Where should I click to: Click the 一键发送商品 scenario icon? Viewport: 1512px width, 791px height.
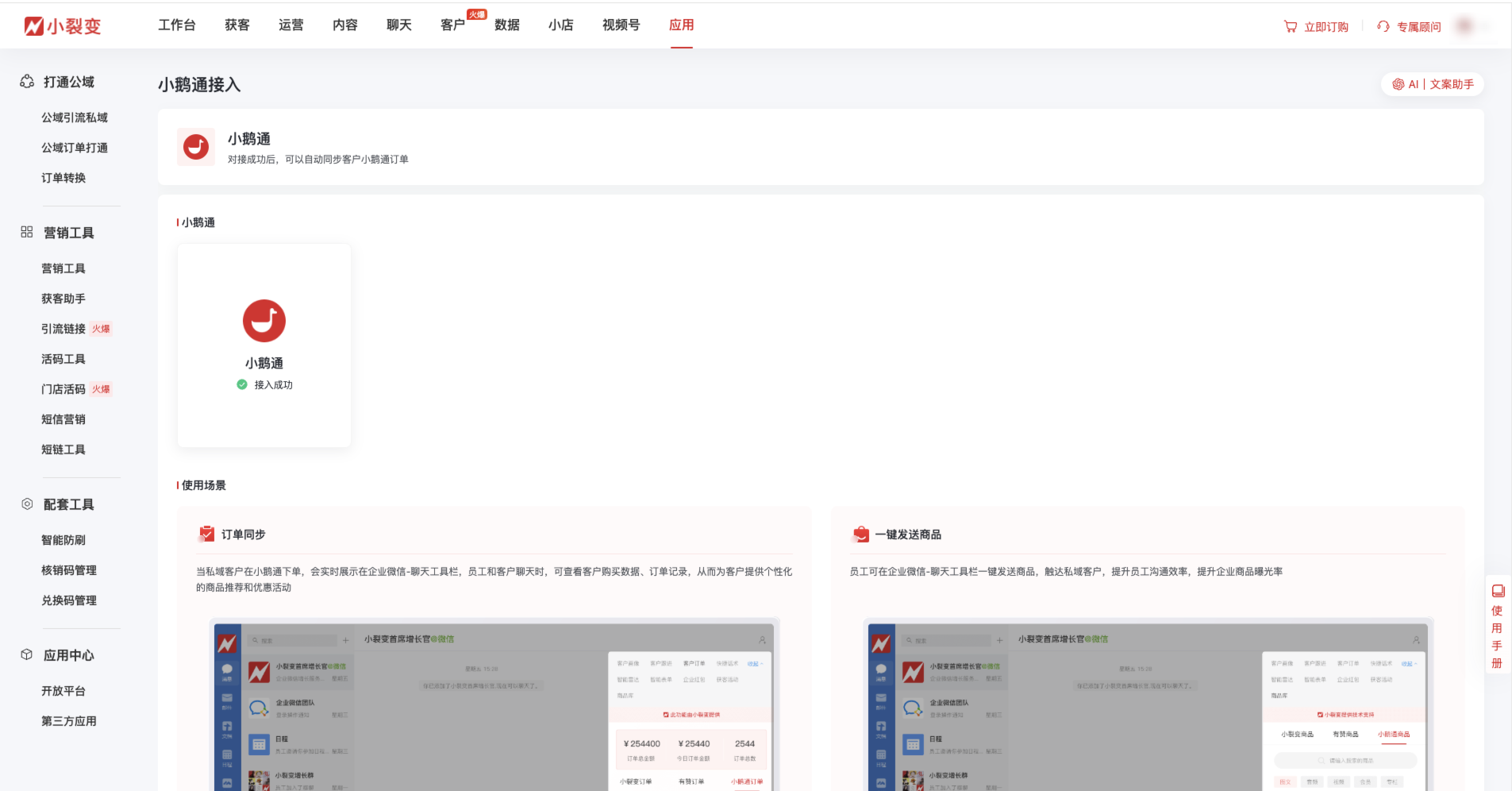[x=860, y=534]
